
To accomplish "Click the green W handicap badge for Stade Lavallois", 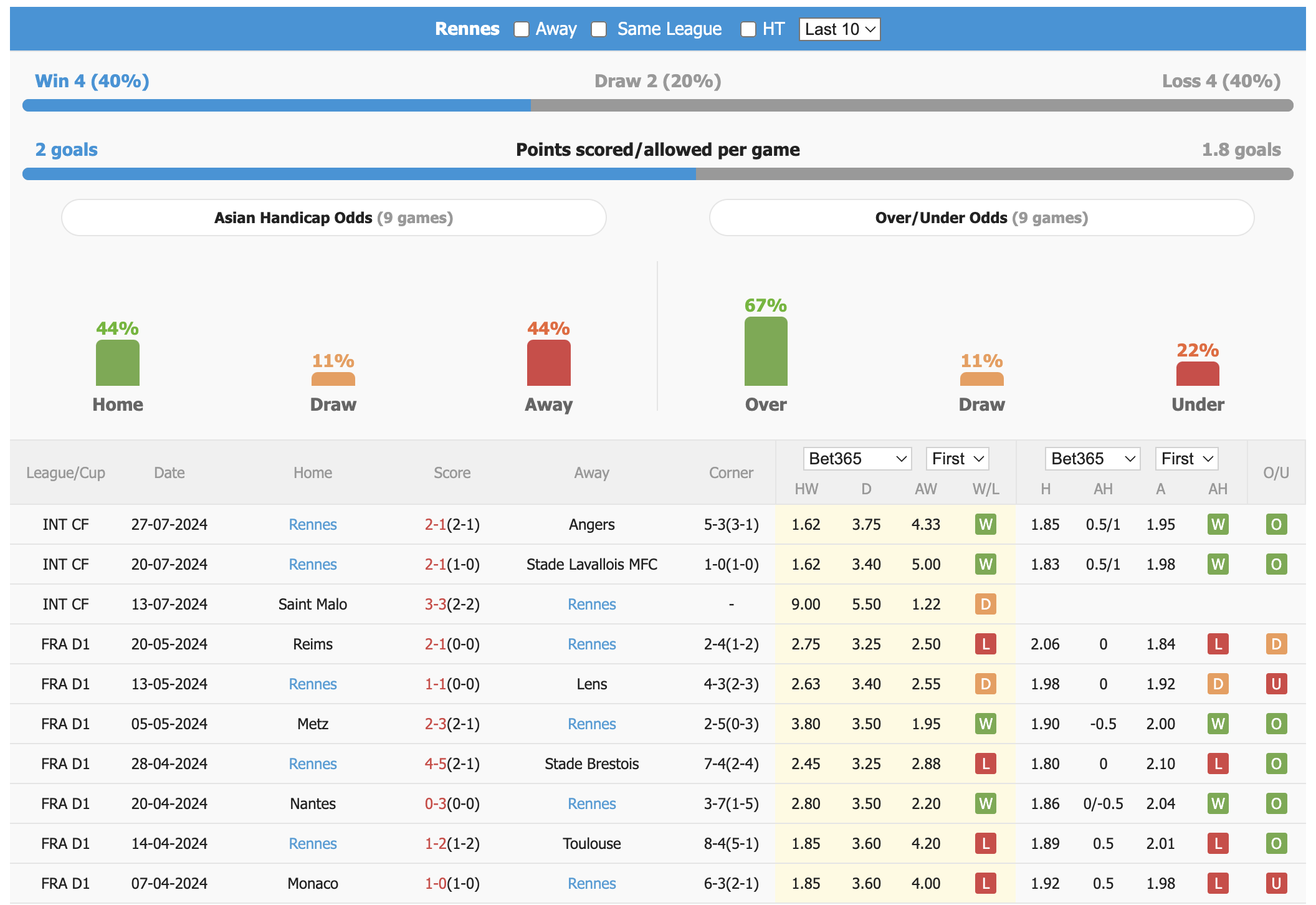I will coord(1218,564).
